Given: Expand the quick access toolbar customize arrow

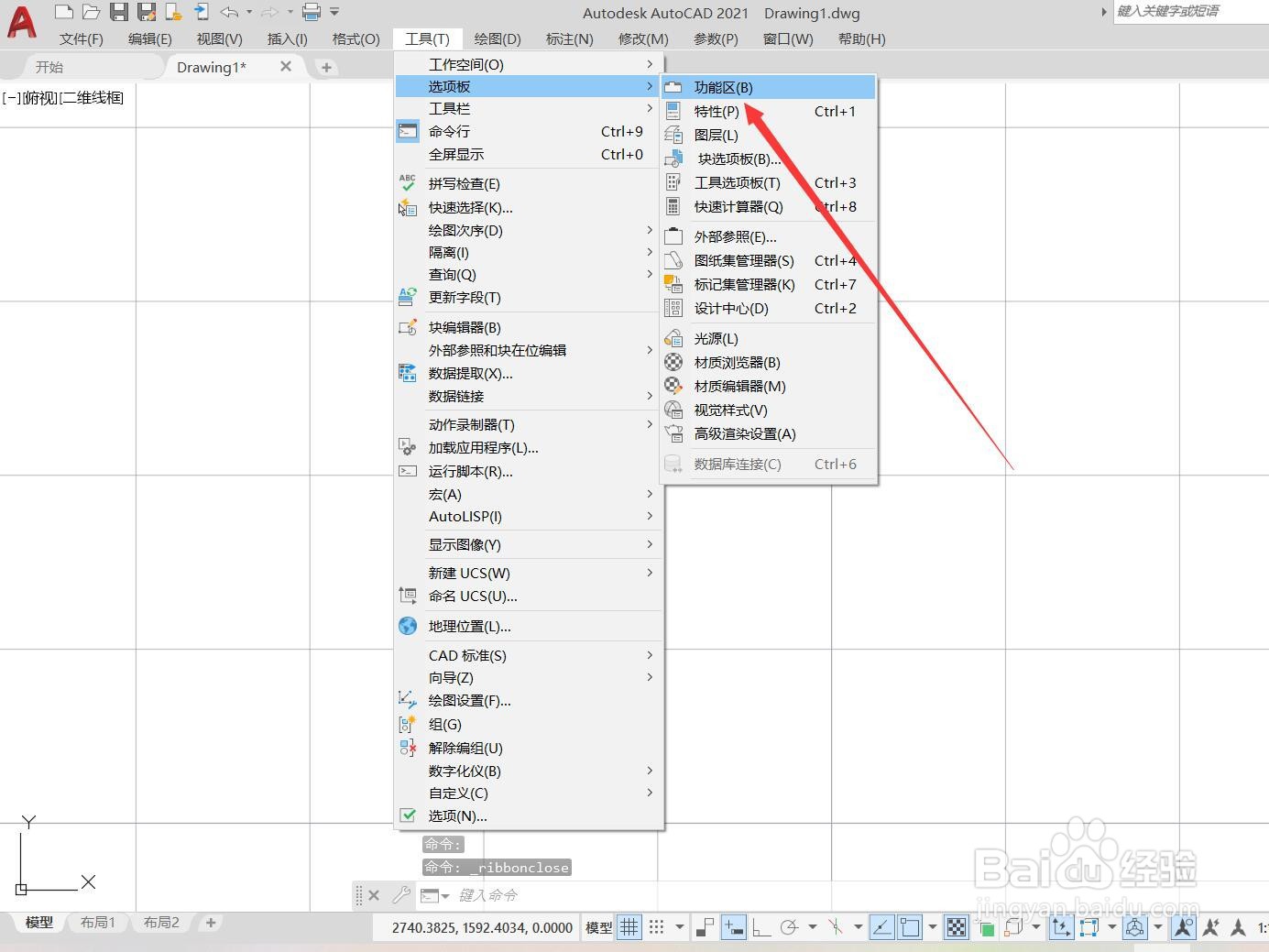Looking at the screenshot, I should tap(334, 12).
